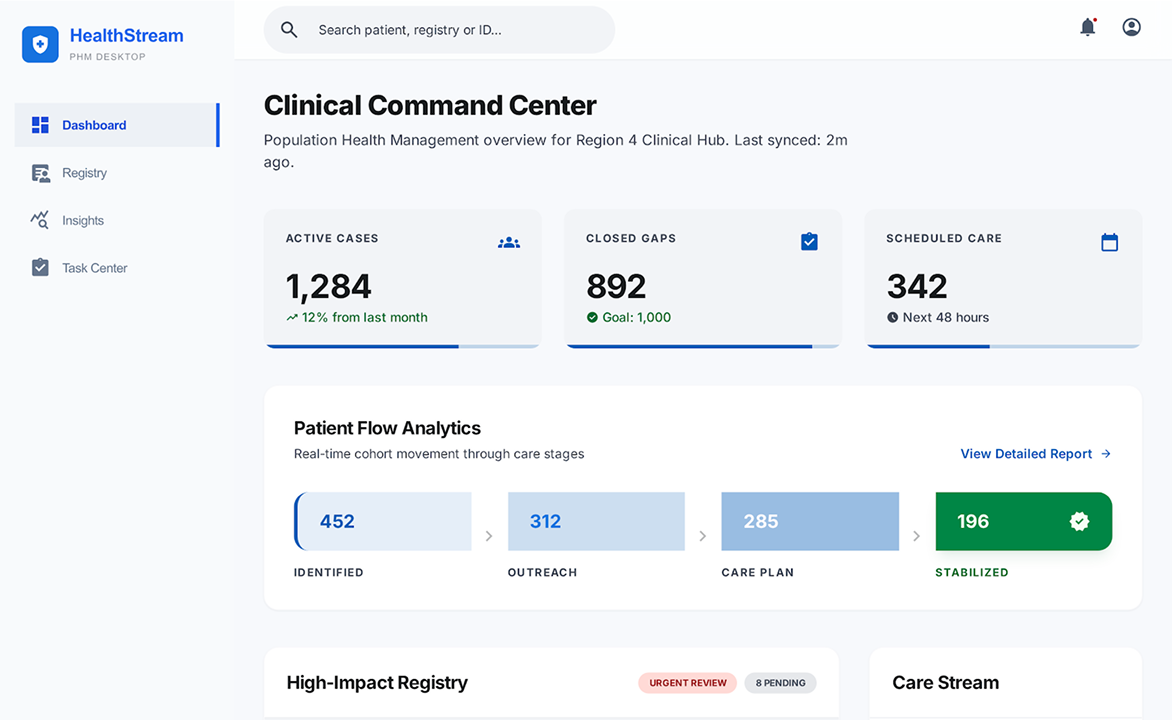The width and height of the screenshot is (1172, 720).
Task: Open the notifications bell with red alert dot
Action: click(1088, 27)
